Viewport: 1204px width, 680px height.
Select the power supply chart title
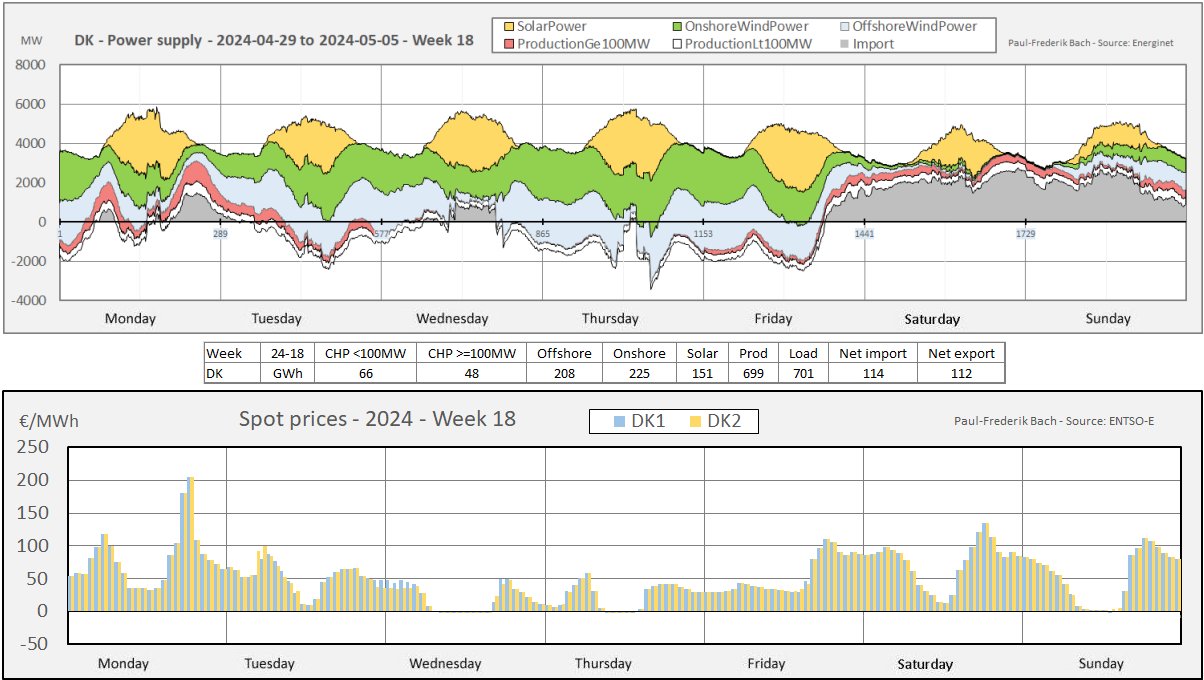tap(274, 41)
